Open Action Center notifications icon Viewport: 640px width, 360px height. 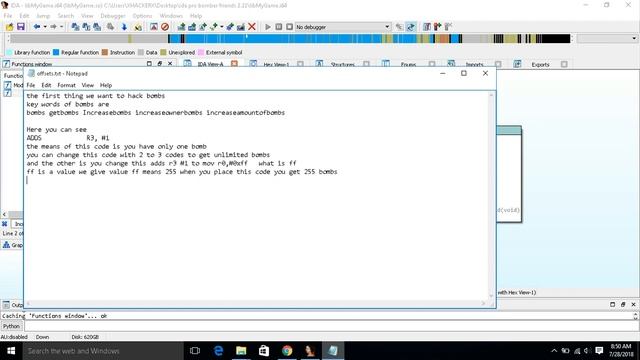click(599, 351)
